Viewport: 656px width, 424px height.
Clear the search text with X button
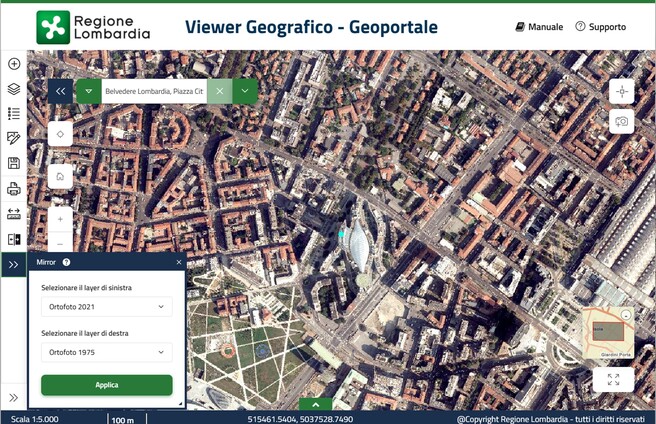(x=220, y=91)
